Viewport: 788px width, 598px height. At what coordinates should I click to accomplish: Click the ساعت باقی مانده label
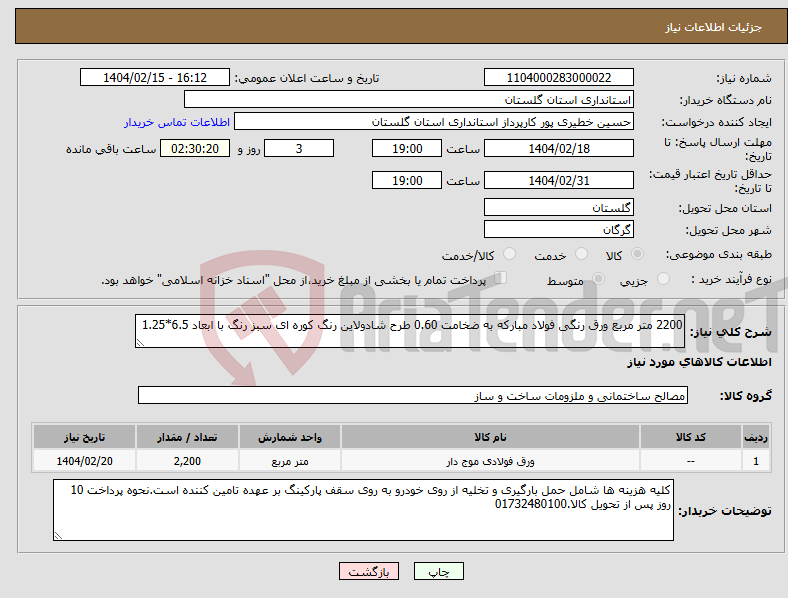(111, 149)
